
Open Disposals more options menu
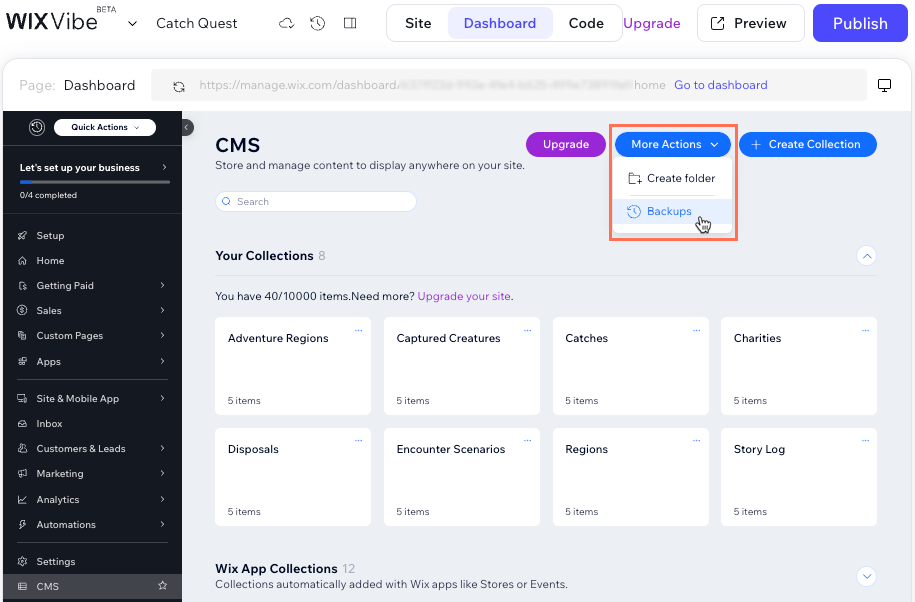pyautogui.click(x=358, y=440)
